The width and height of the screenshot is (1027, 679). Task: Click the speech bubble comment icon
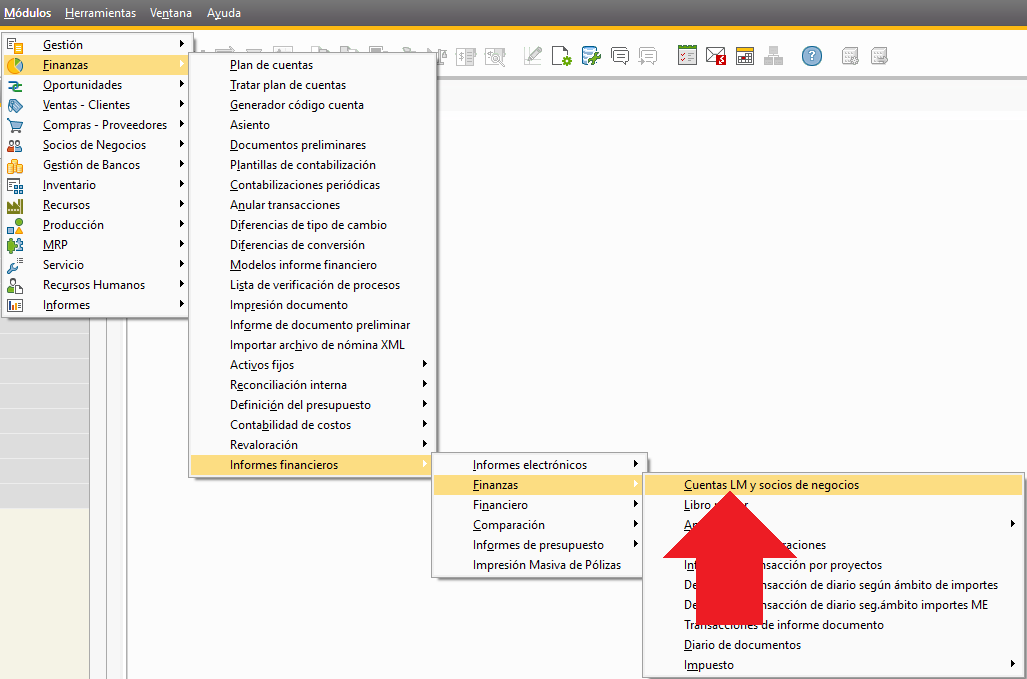pos(620,56)
